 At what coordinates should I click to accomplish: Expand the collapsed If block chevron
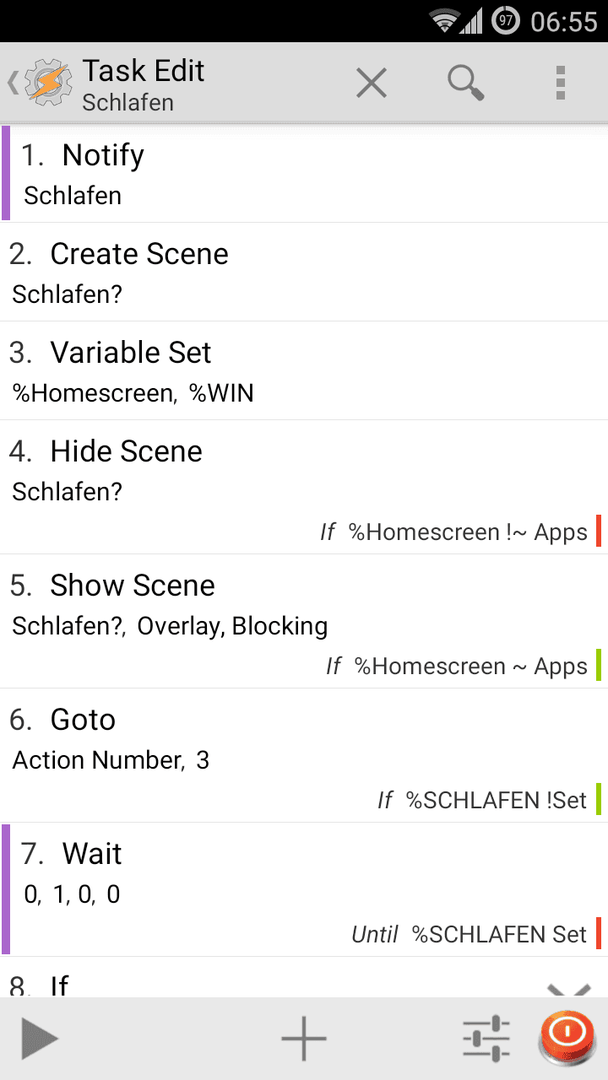[x=569, y=990]
